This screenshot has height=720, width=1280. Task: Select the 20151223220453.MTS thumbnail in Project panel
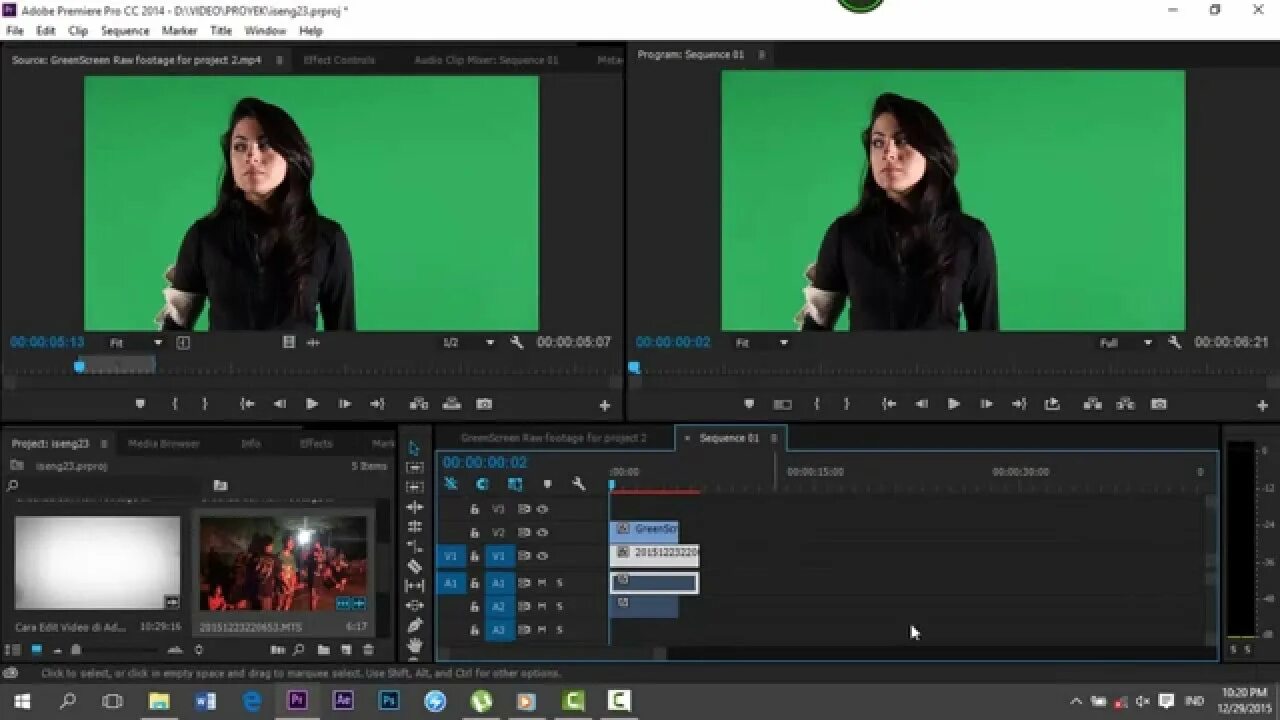point(286,560)
